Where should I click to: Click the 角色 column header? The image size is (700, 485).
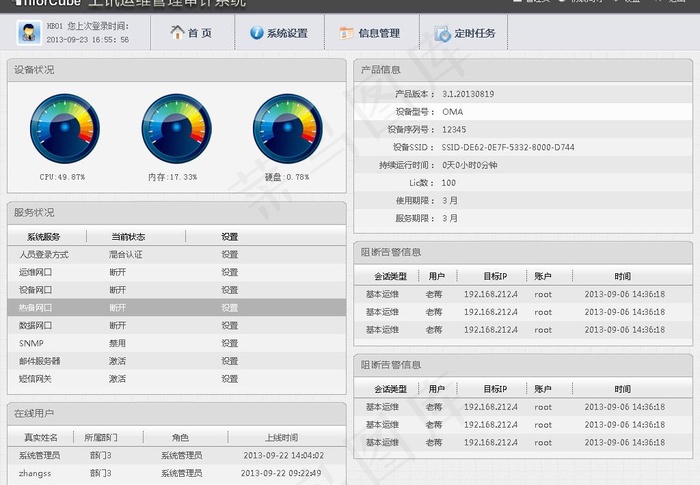[x=180, y=438]
